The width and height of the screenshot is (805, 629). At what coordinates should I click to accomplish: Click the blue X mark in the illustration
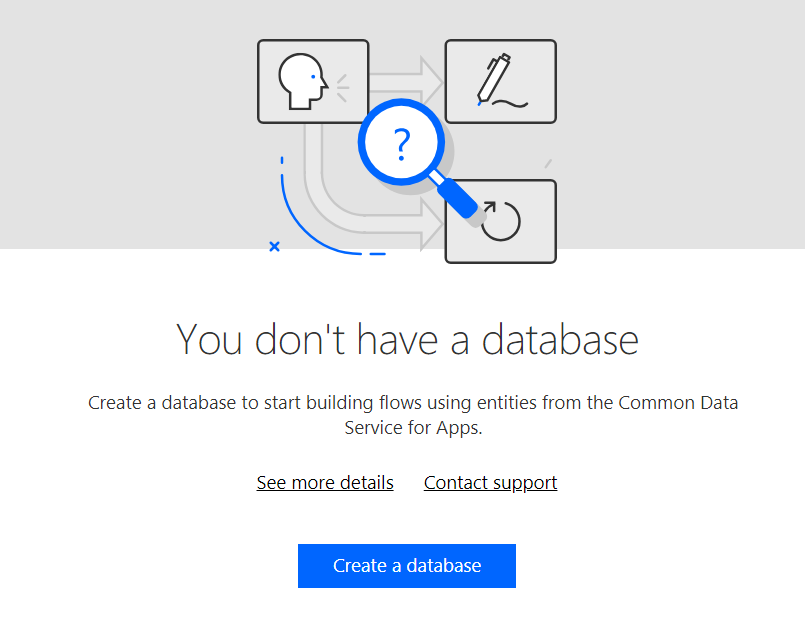tap(275, 246)
